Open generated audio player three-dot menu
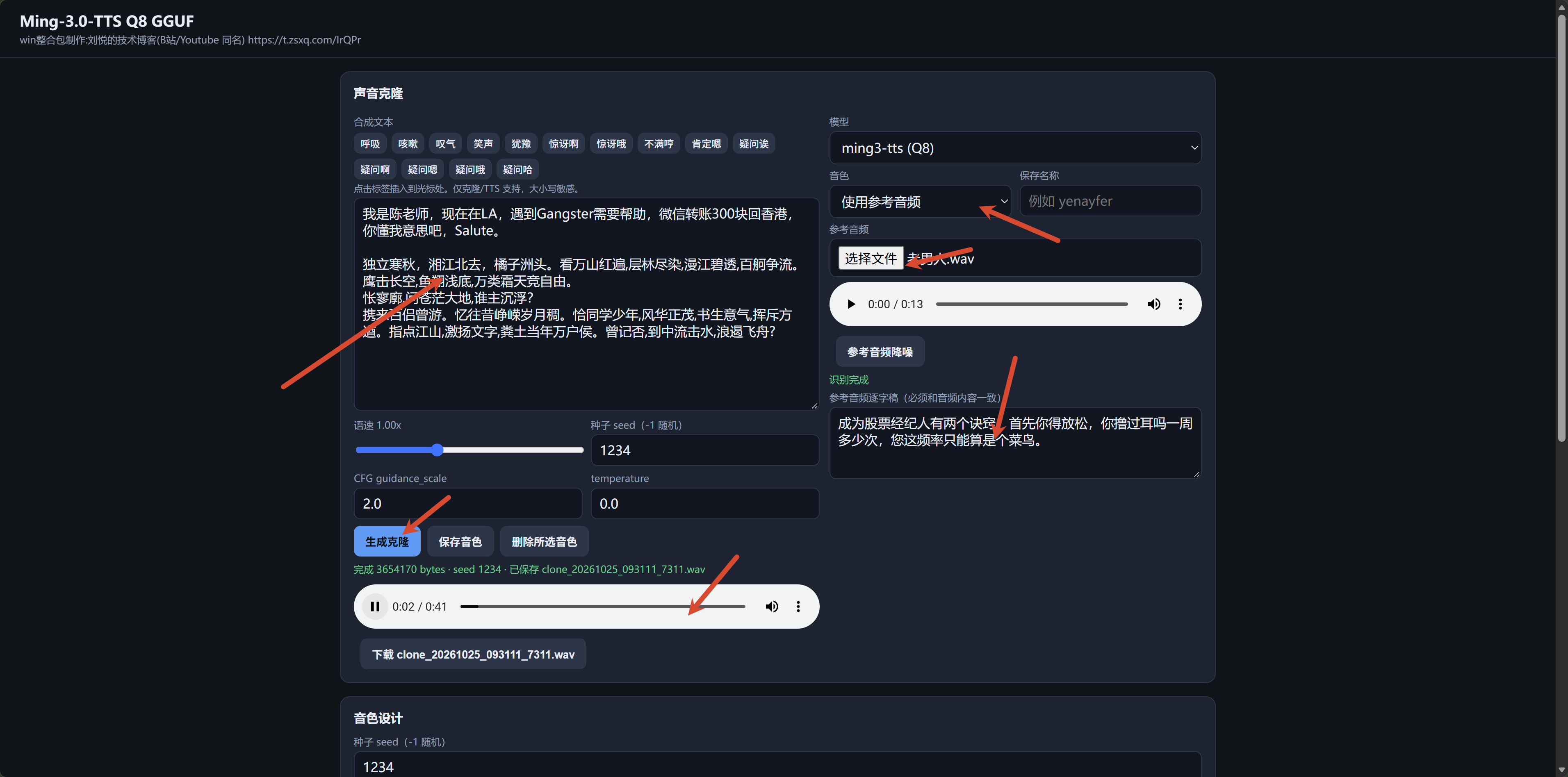1568x777 pixels. (798, 607)
